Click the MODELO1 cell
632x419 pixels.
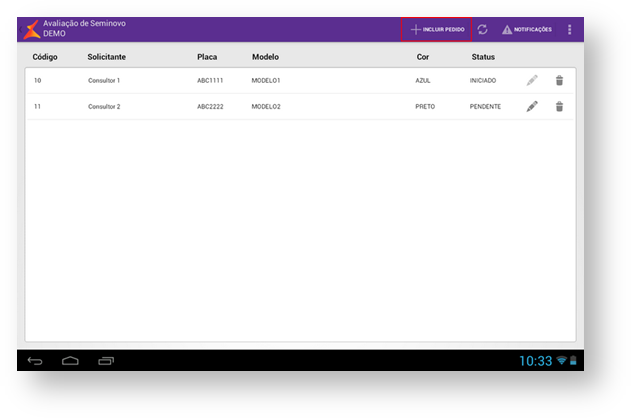coord(266,81)
